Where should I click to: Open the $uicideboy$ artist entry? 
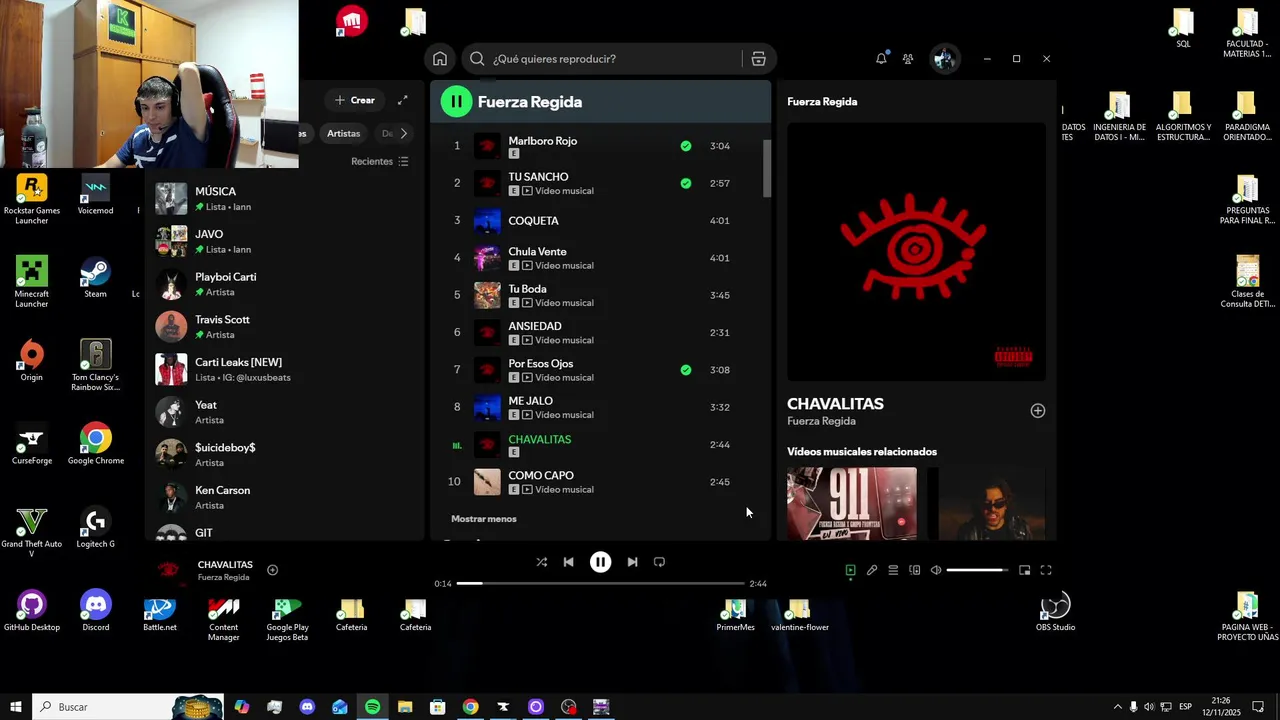pos(285,454)
